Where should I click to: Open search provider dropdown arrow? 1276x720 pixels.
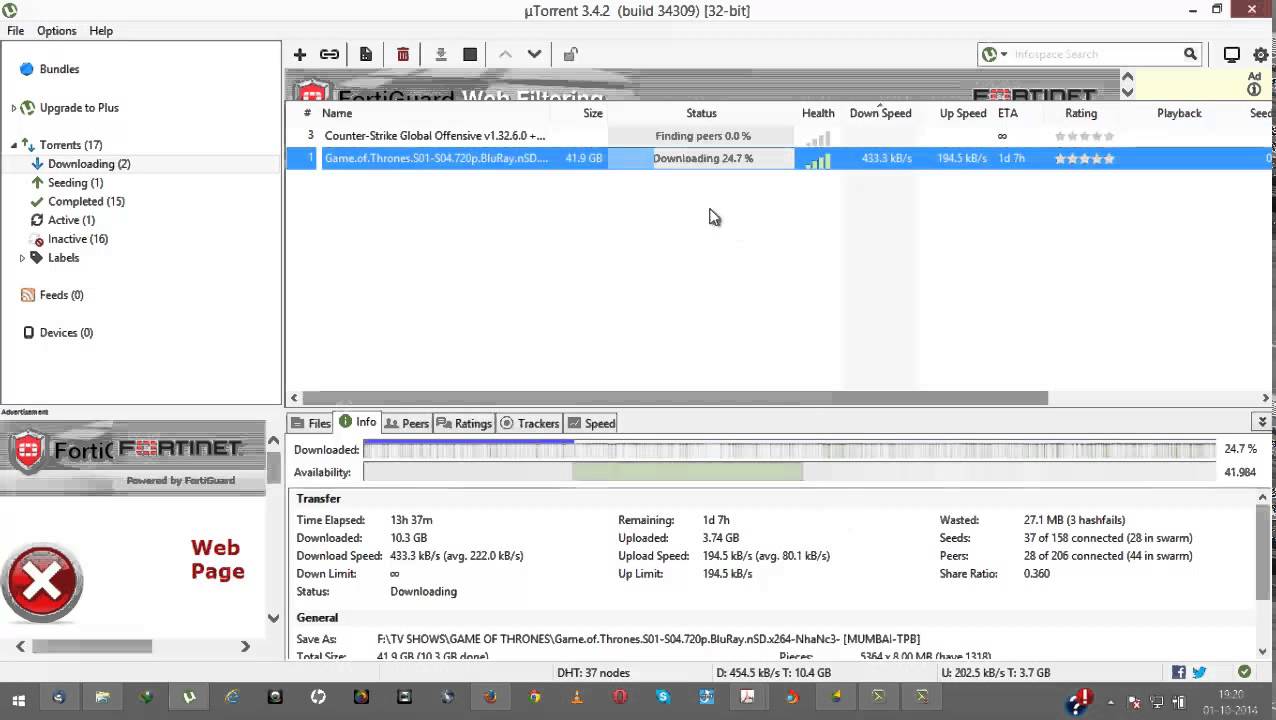point(1004,55)
